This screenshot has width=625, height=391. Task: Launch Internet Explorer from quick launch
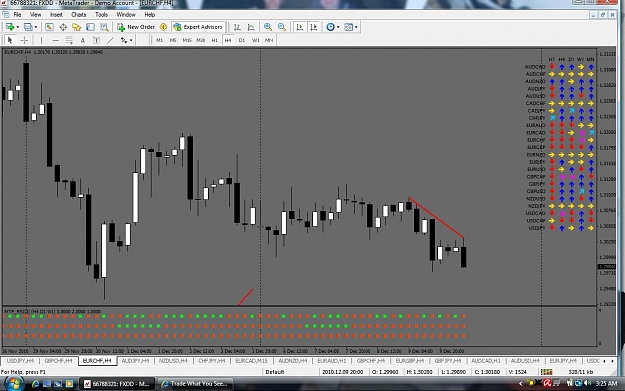click(x=35, y=384)
